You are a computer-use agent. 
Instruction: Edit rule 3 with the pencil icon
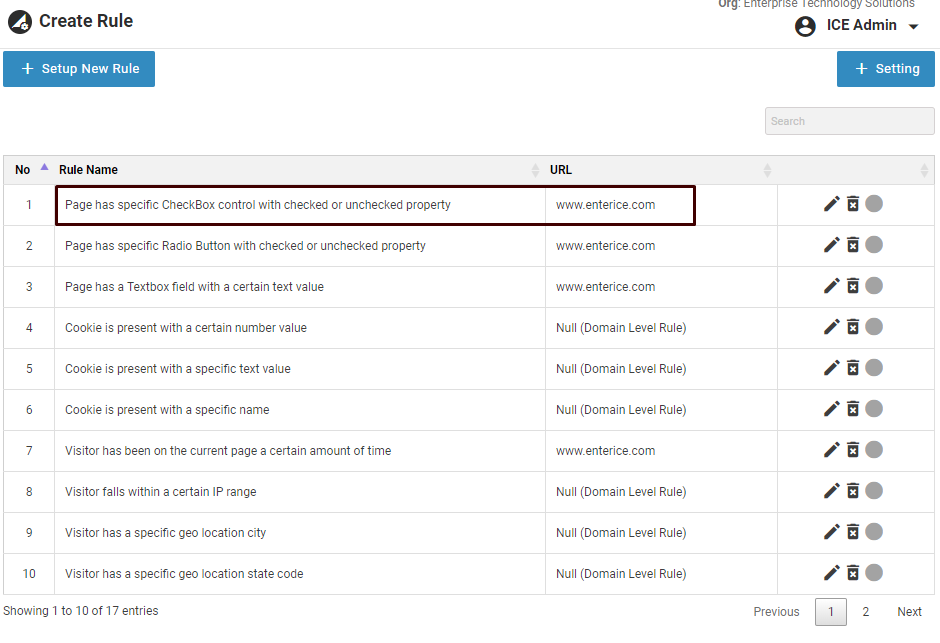[831, 286]
